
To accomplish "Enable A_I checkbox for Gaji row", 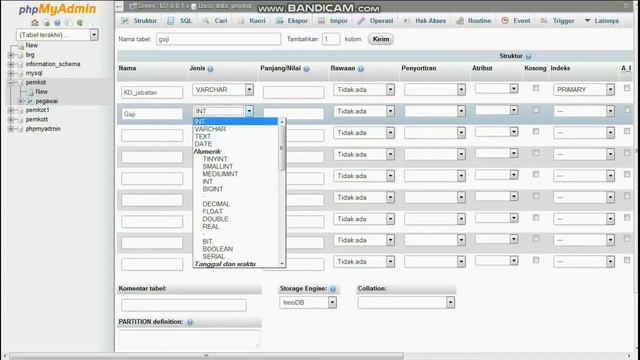I will [x=627, y=110].
